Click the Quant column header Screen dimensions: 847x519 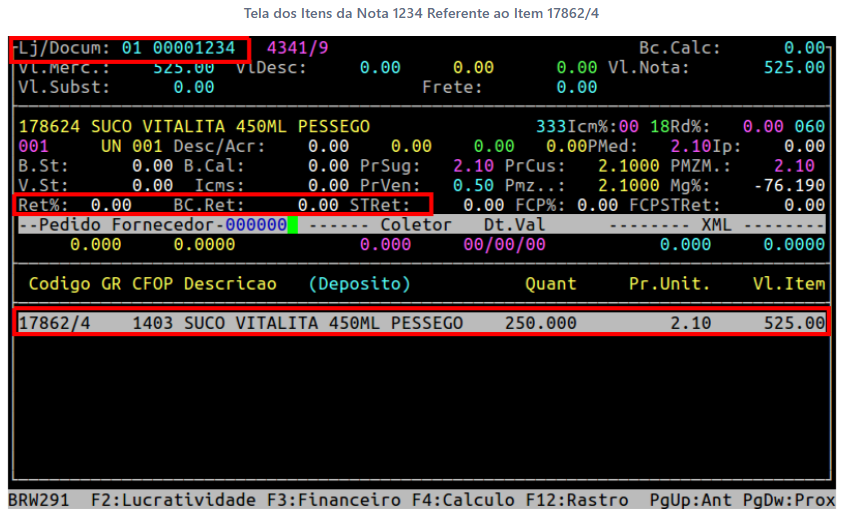click(551, 284)
